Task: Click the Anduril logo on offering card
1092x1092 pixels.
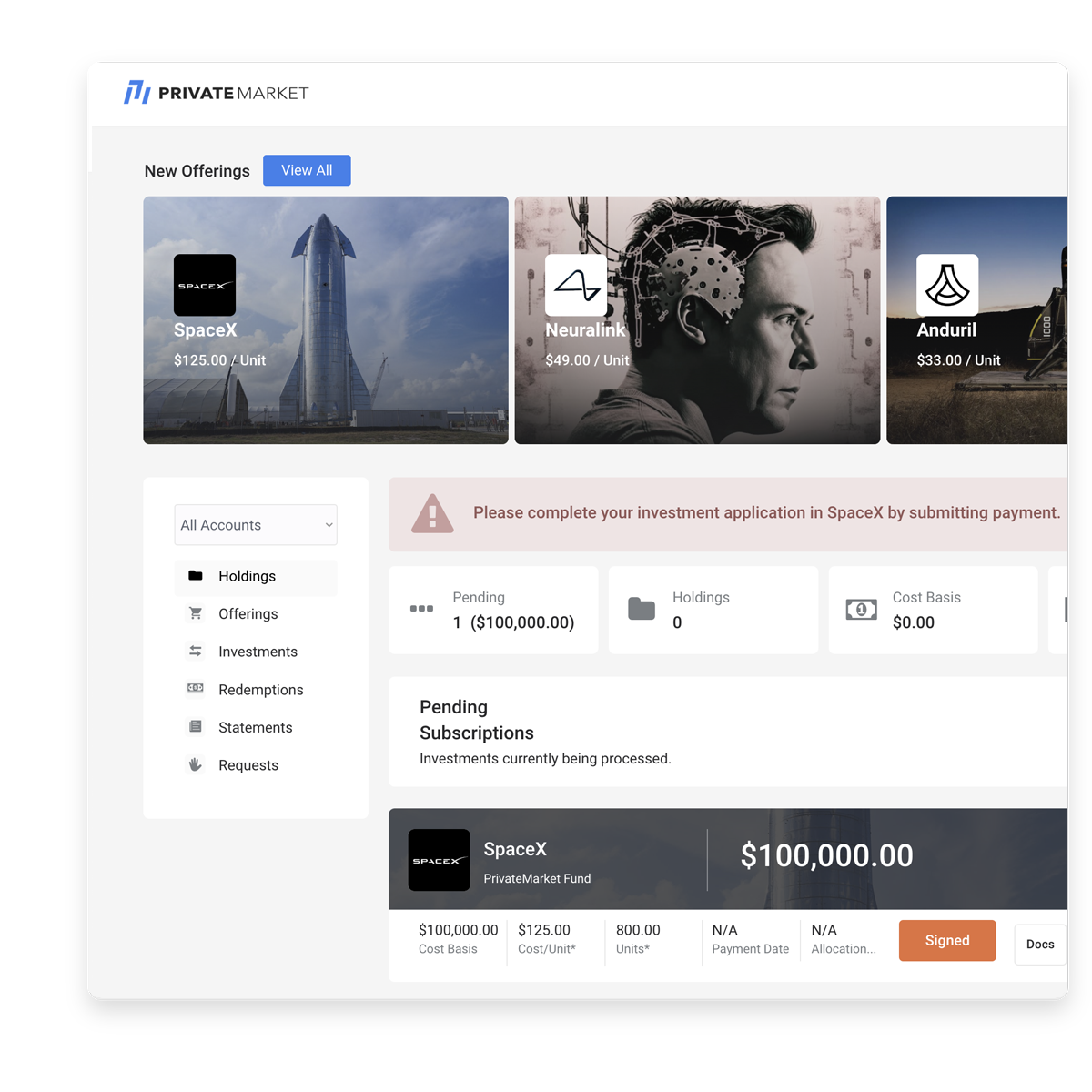Action: 947,285
